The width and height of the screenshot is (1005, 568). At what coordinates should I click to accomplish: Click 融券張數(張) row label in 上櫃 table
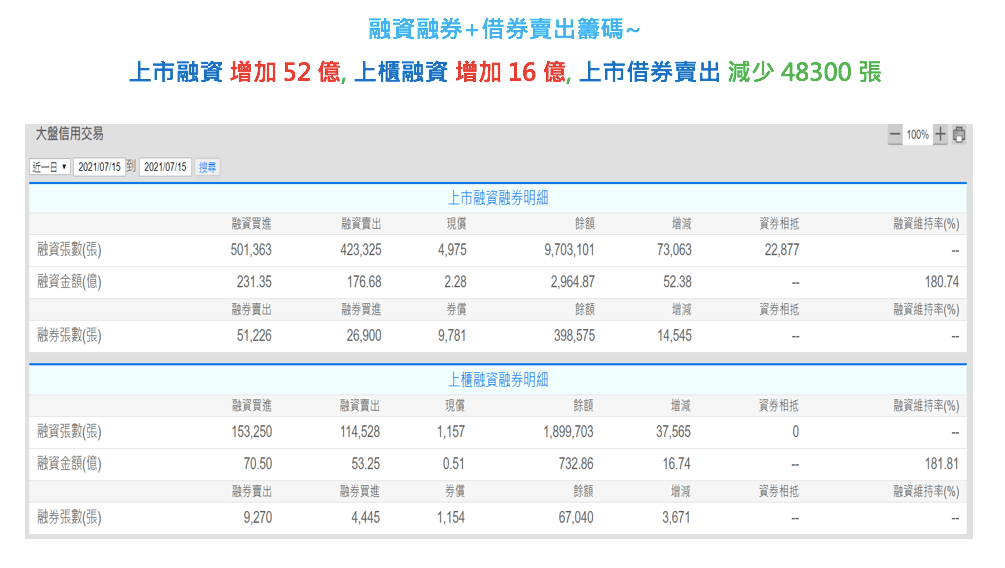tap(69, 518)
